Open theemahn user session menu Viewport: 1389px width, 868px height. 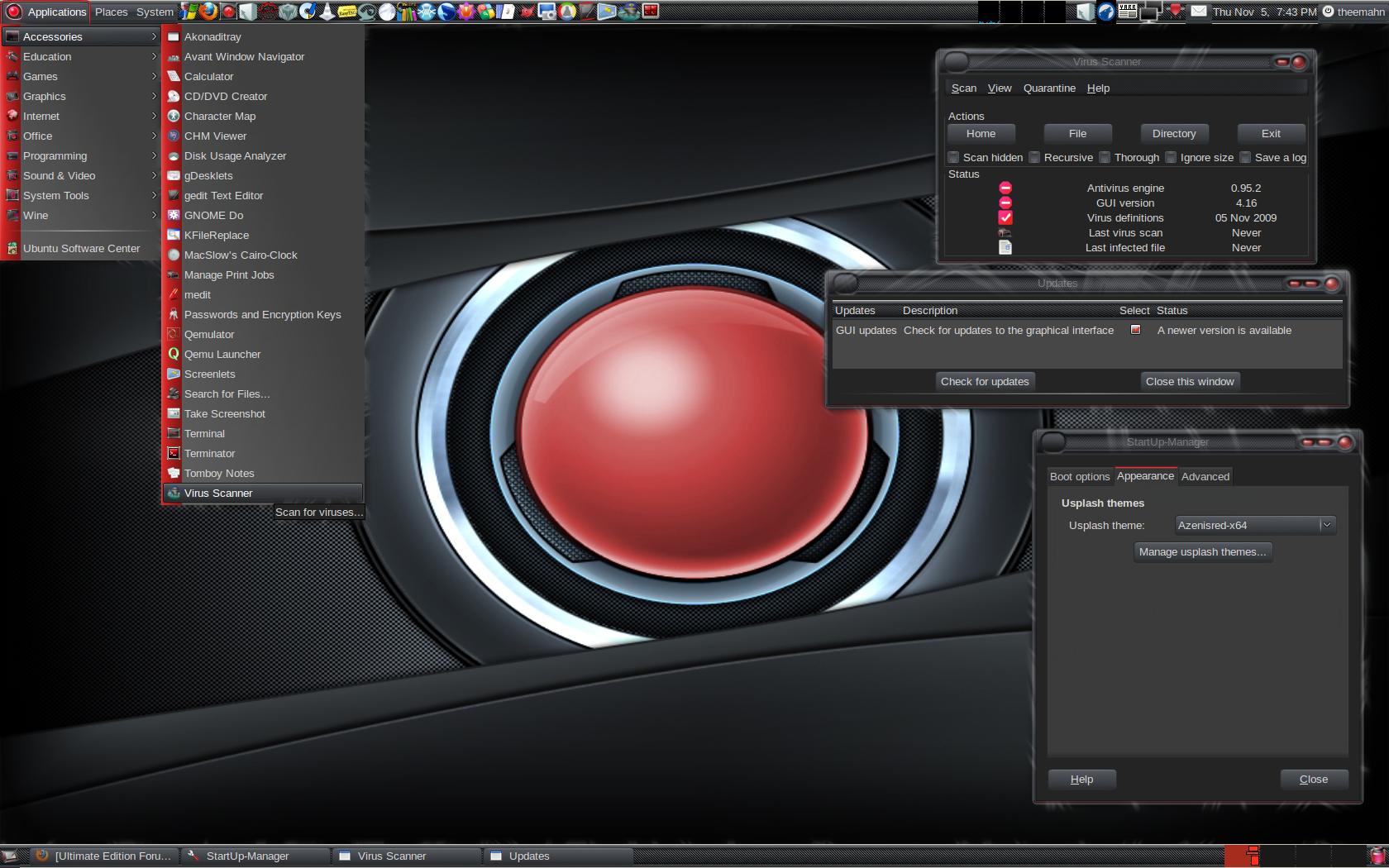pyautogui.click(x=1353, y=12)
